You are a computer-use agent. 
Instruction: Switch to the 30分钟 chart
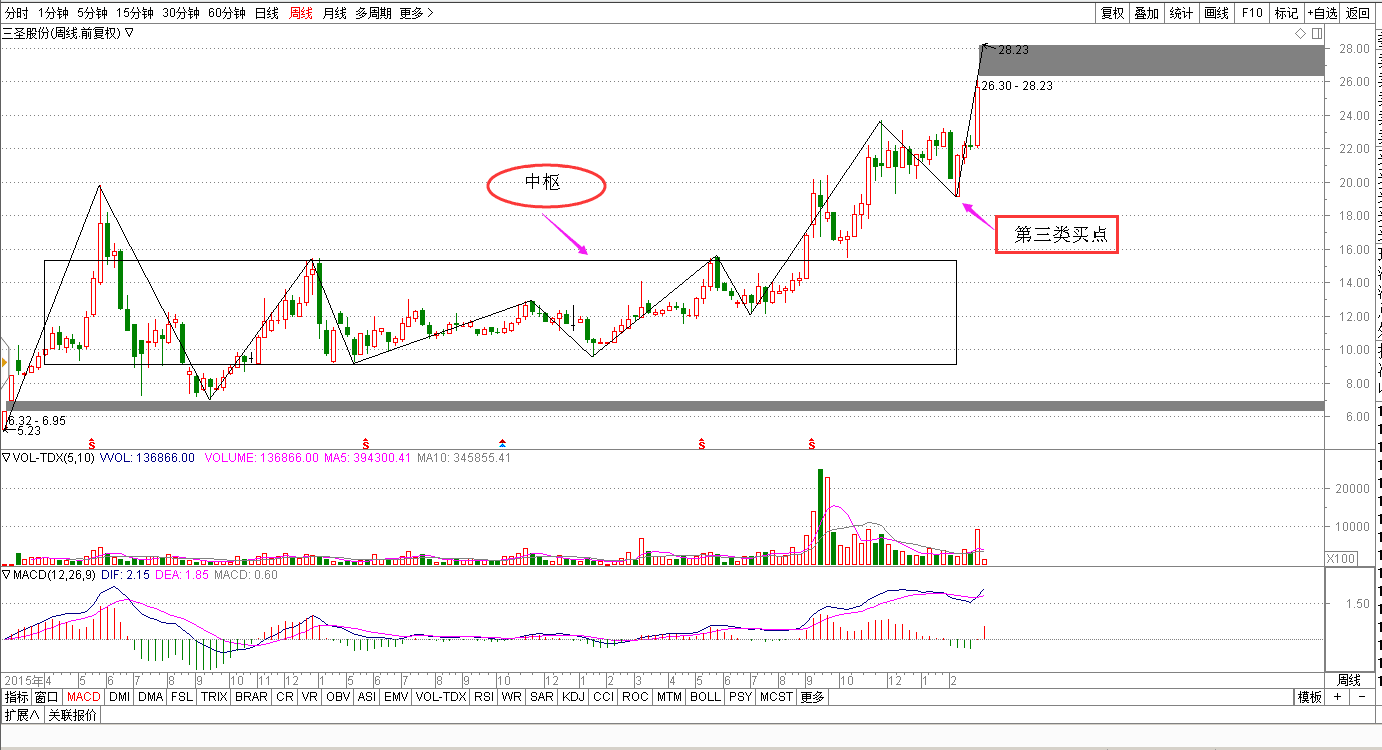pyautogui.click(x=180, y=13)
